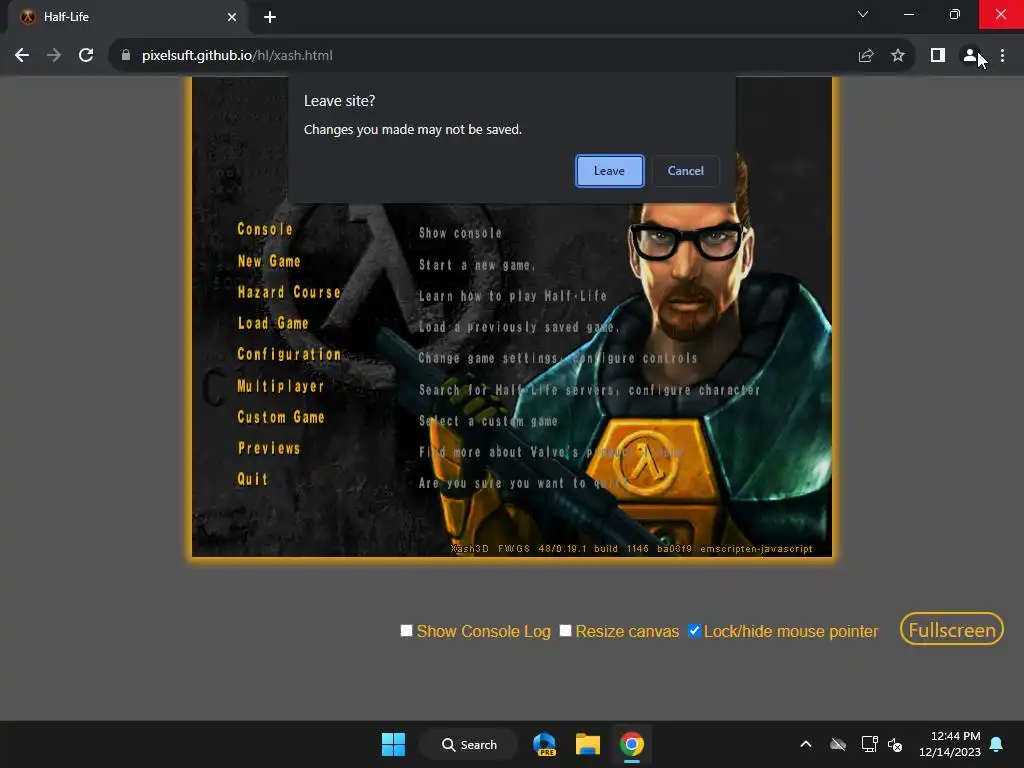Viewport: 1024px width, 768px height.
Task: Open Hazard Course menu item
Action: click(289, 292)
